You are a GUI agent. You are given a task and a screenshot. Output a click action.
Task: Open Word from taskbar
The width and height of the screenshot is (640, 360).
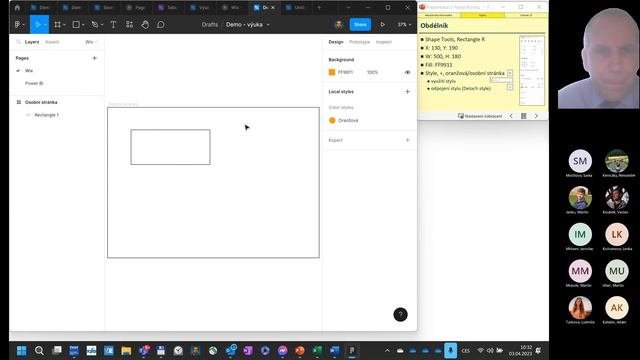[x=334, y=351]
